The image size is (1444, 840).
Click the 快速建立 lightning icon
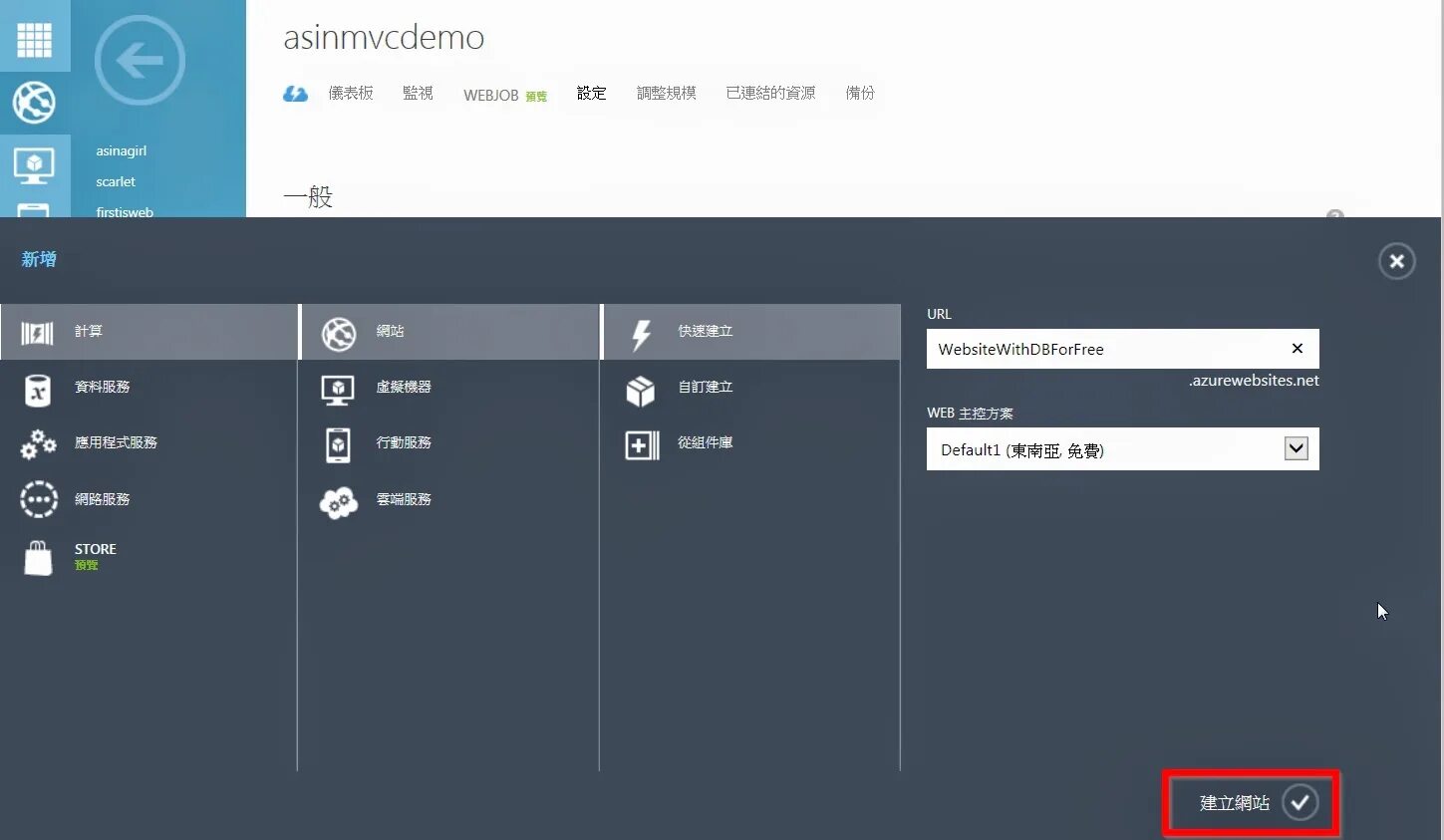point(641,335)
